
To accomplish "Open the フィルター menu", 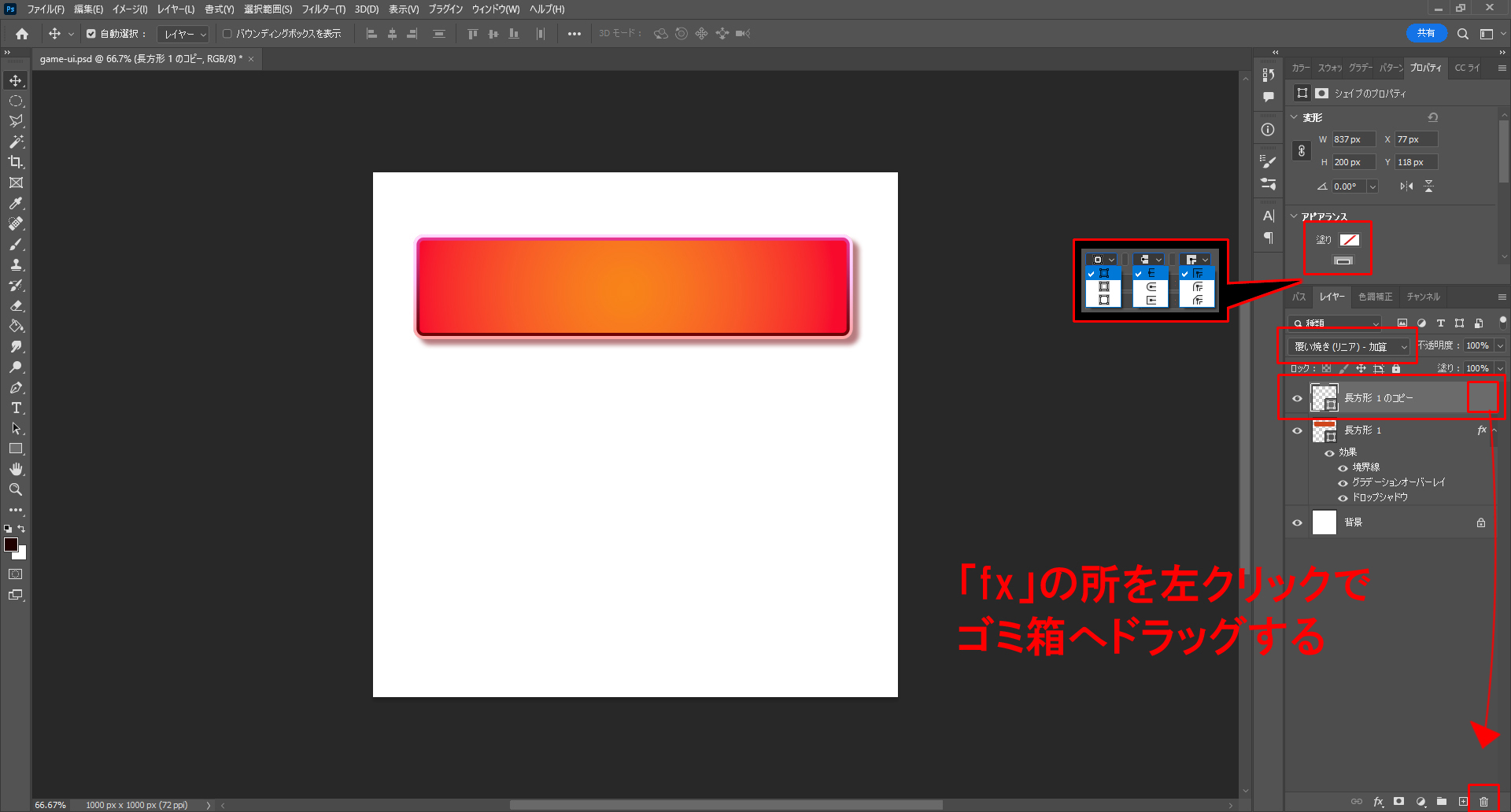I will click(x=323, y=9).
